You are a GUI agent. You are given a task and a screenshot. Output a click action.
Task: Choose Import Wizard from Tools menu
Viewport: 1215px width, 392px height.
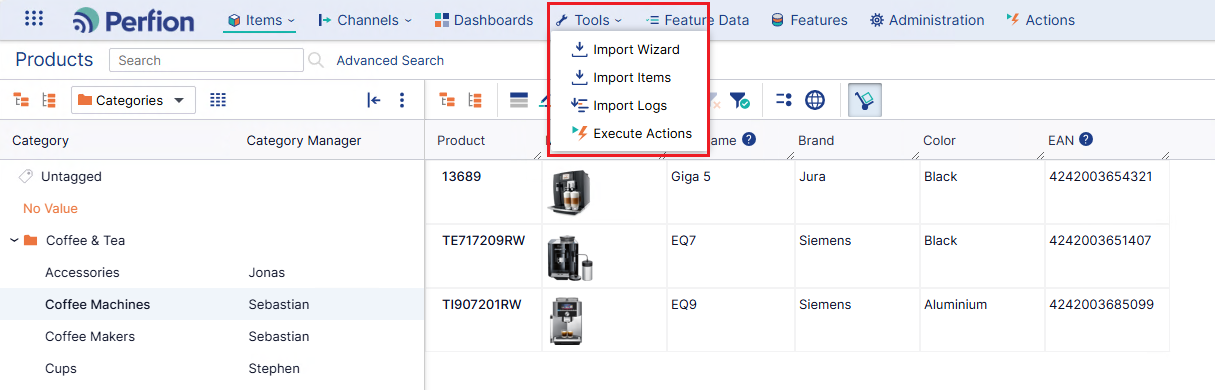coord(626,49)
